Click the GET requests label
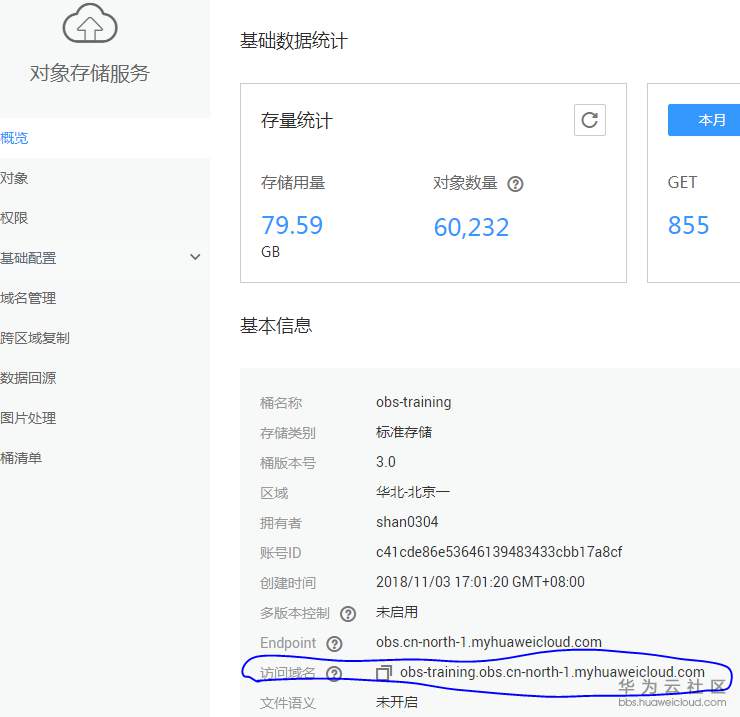The image size is (740, 717). click(682, 183)
